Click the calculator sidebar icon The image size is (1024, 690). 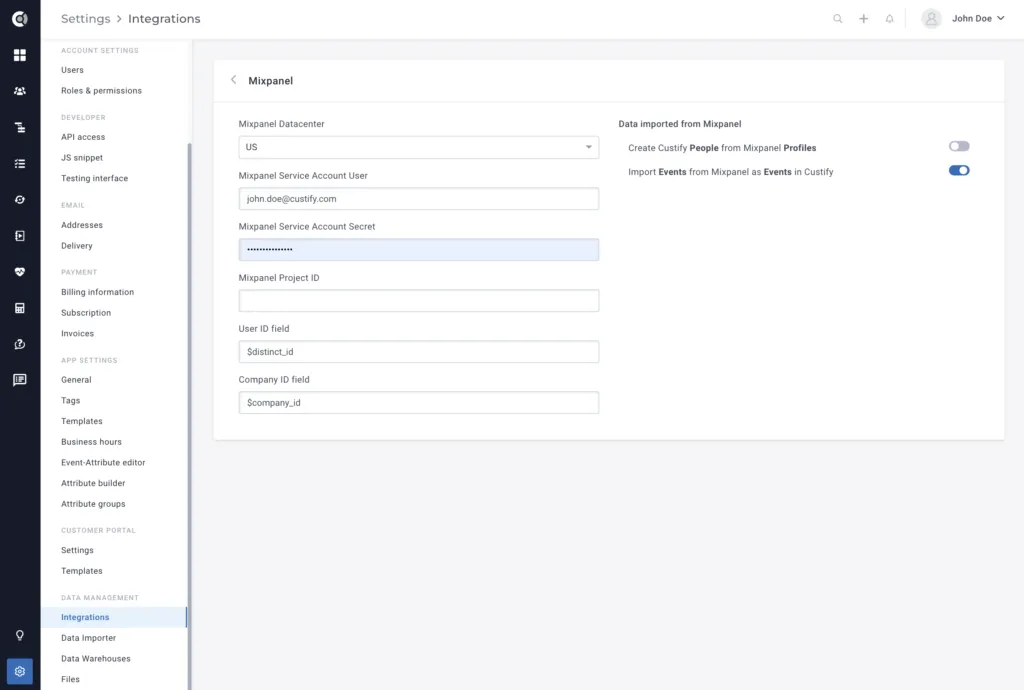tap(20, 308)
